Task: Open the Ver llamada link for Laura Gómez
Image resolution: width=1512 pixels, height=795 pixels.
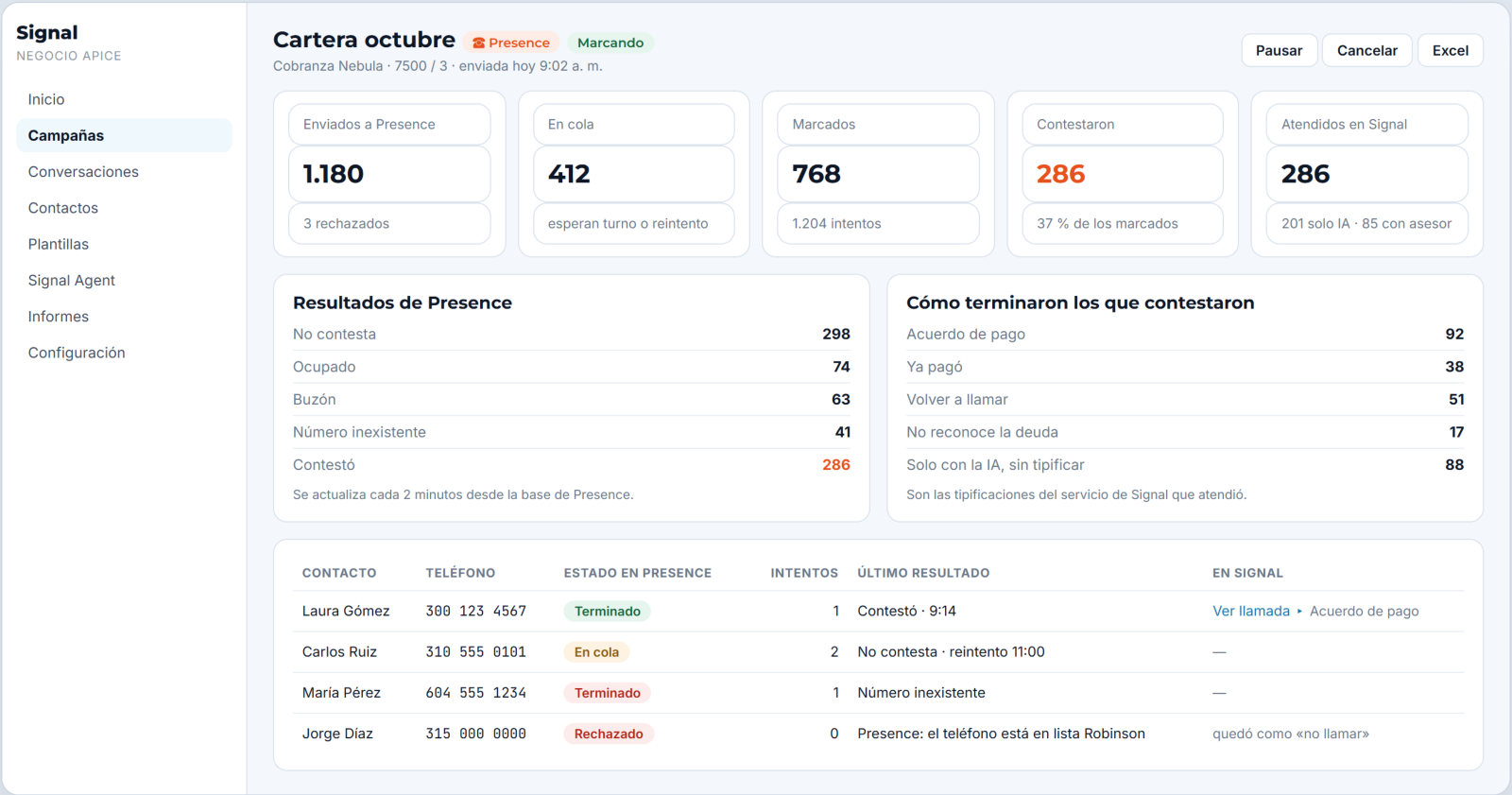Action: pos(1251,611)
